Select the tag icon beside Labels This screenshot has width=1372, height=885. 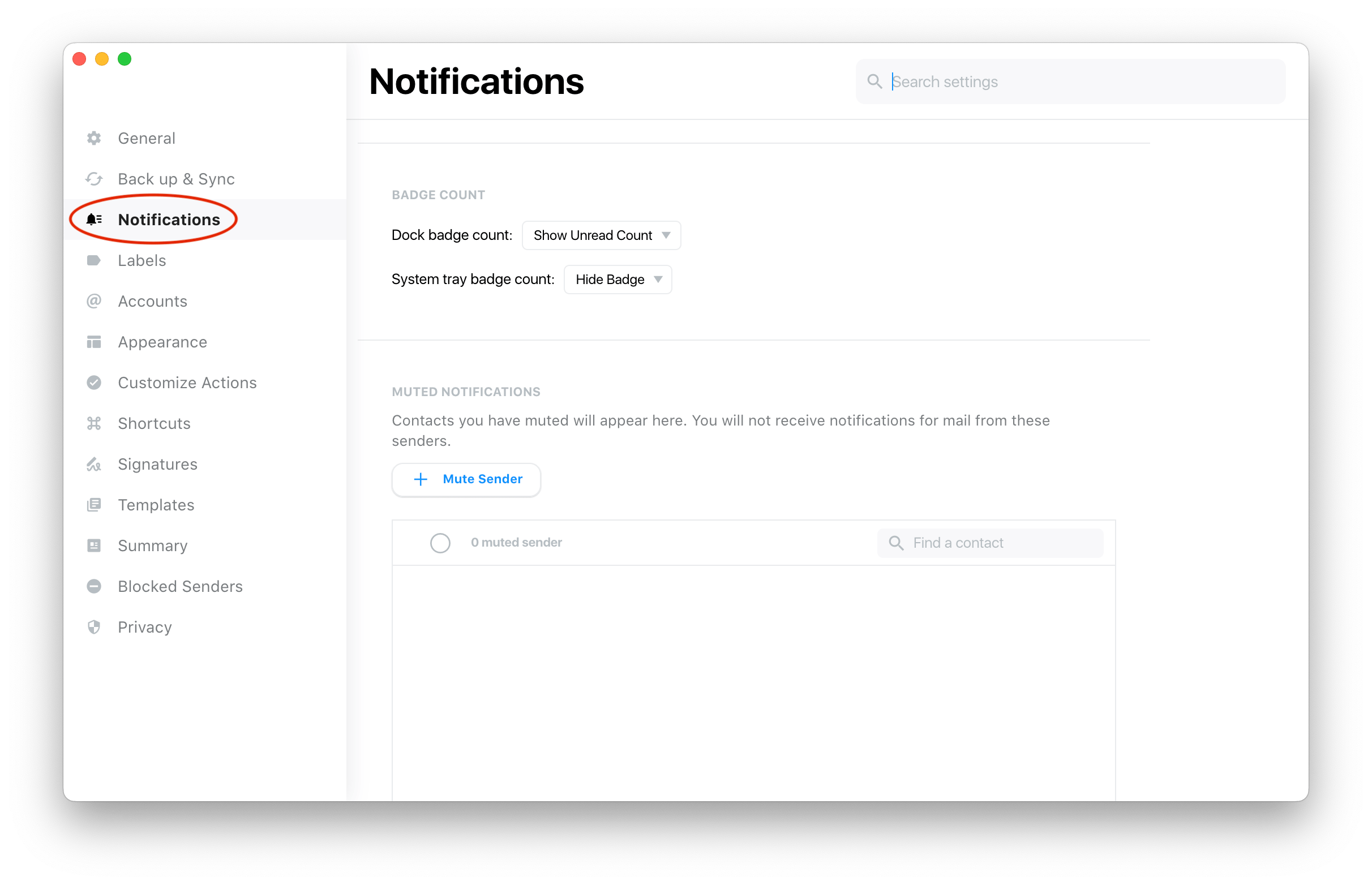pos(94,260)
